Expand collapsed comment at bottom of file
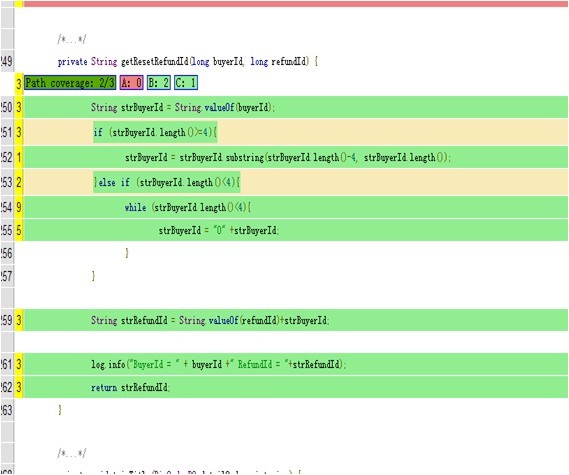 [72, 453]
